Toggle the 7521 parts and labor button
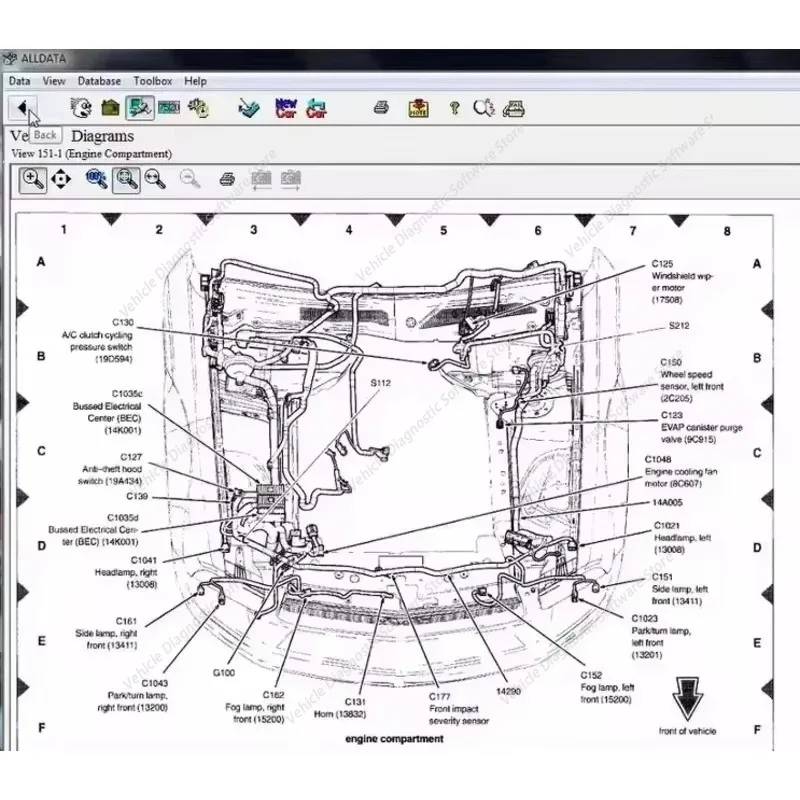Image resolution: width=800 pixels, height=800 pixels. [x=168, y=107]
